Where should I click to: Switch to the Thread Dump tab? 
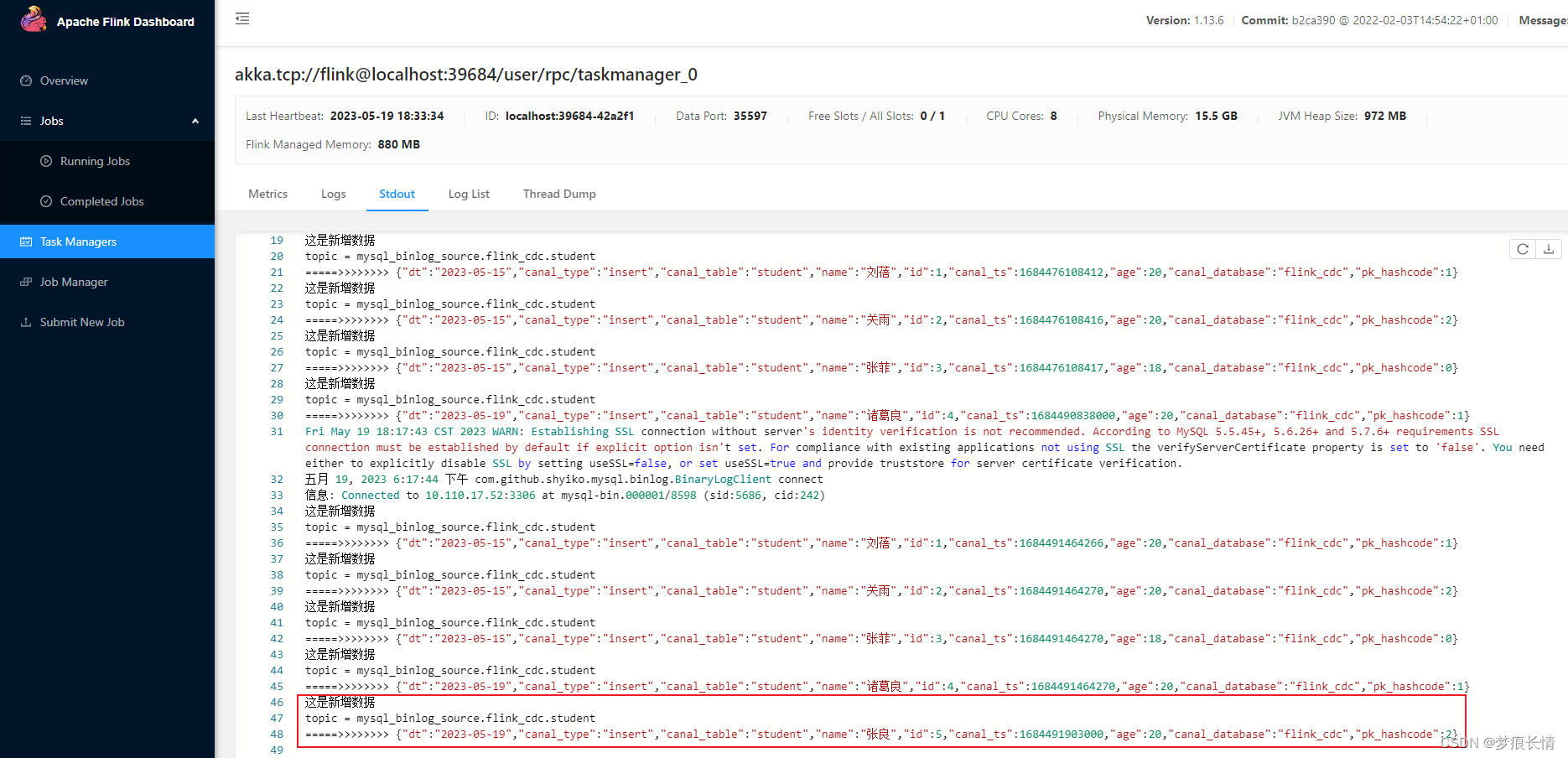pos(559,194)
